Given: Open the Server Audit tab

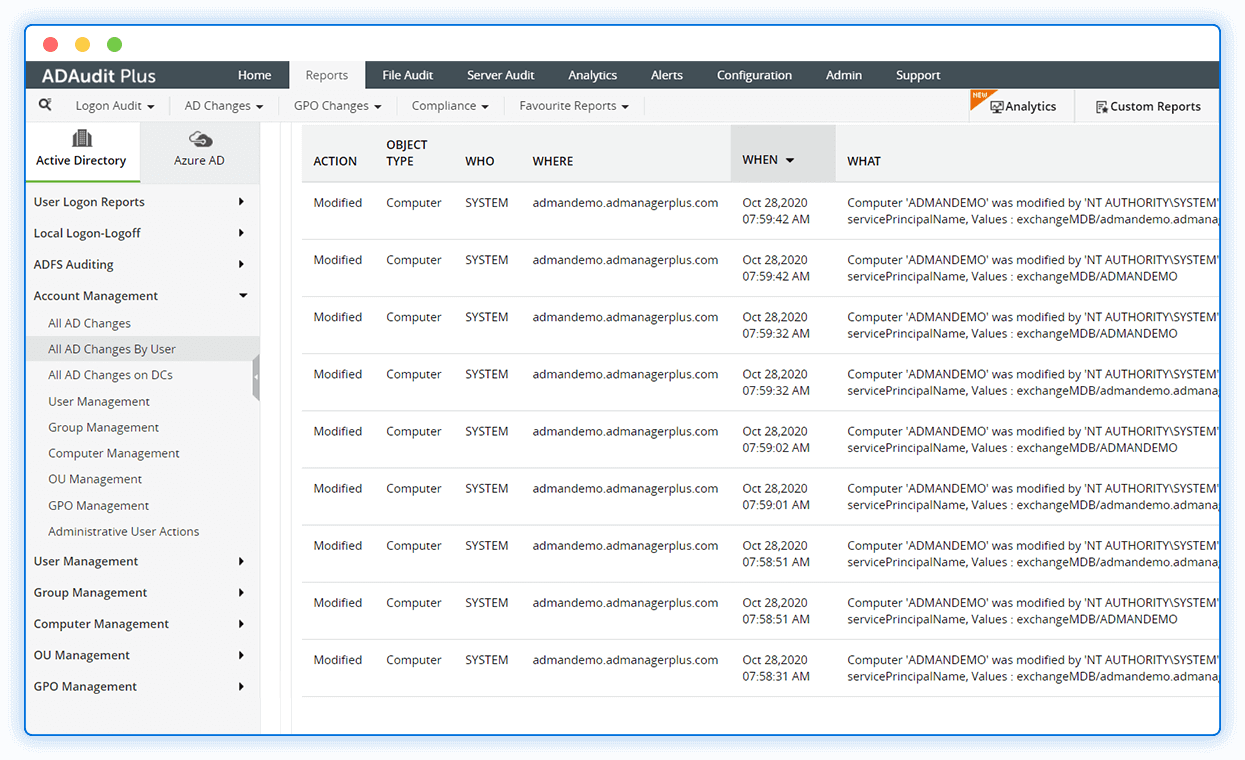Looking at the screenshot, I should [x=500, y=75].
